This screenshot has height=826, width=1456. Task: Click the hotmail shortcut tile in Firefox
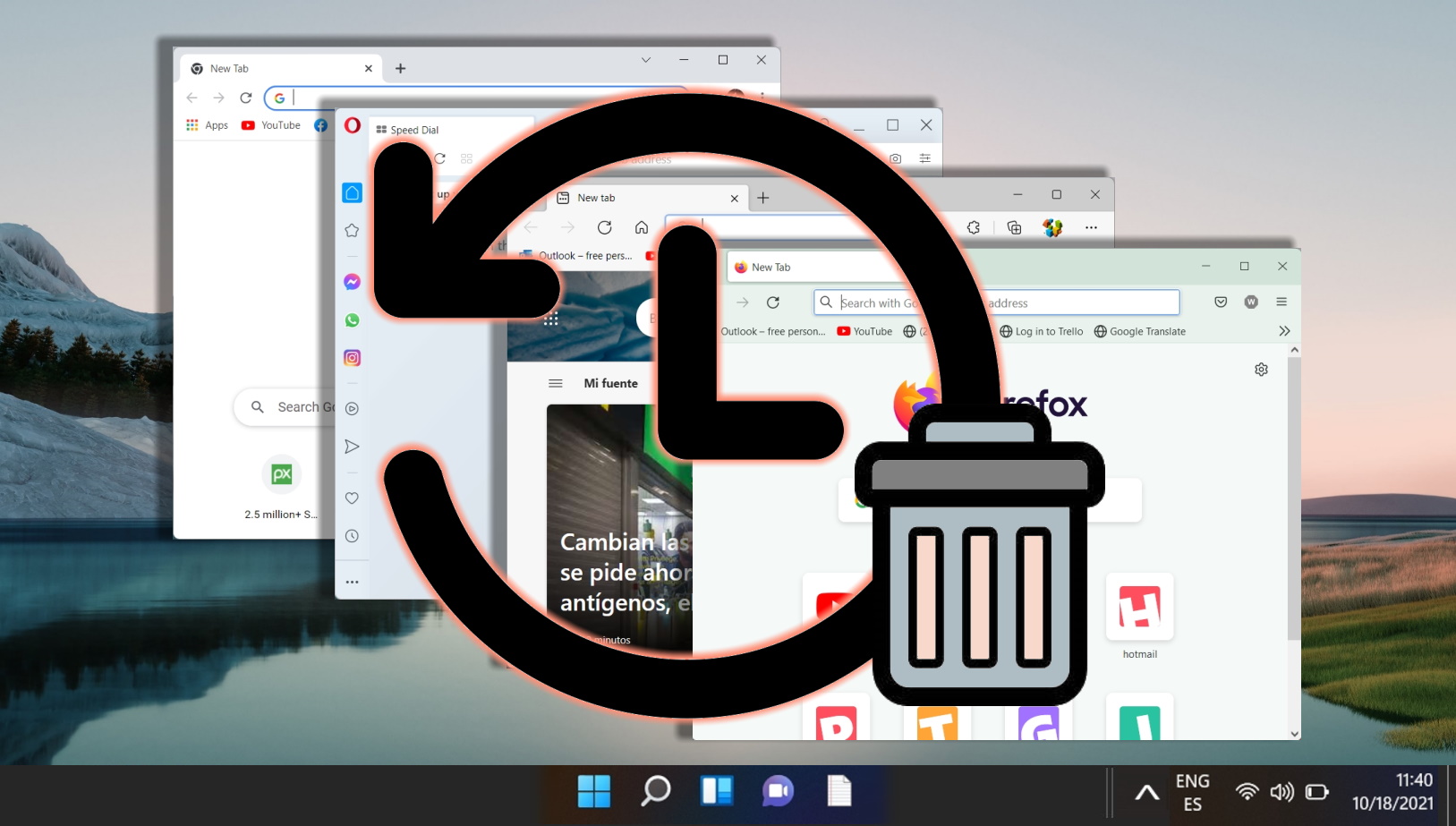coord(1139,609)
